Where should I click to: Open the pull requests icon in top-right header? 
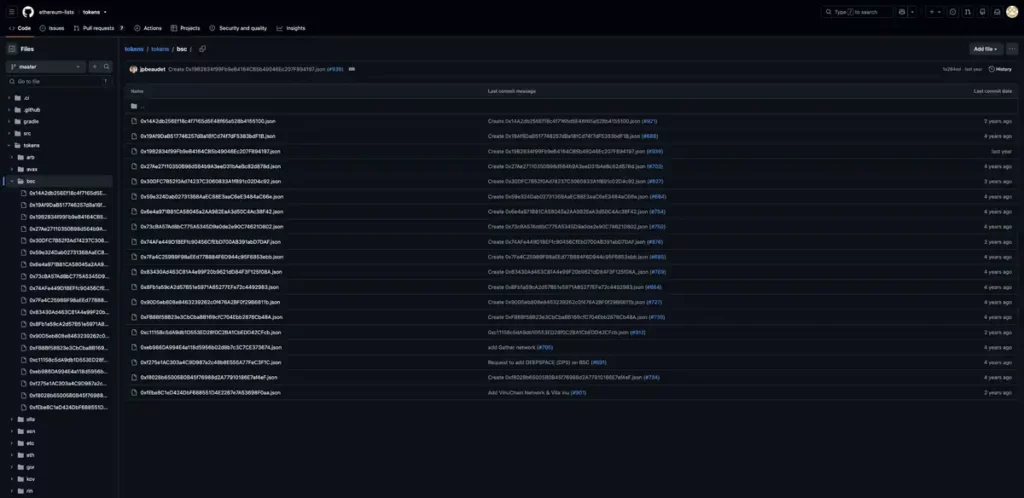coord(967,12)
